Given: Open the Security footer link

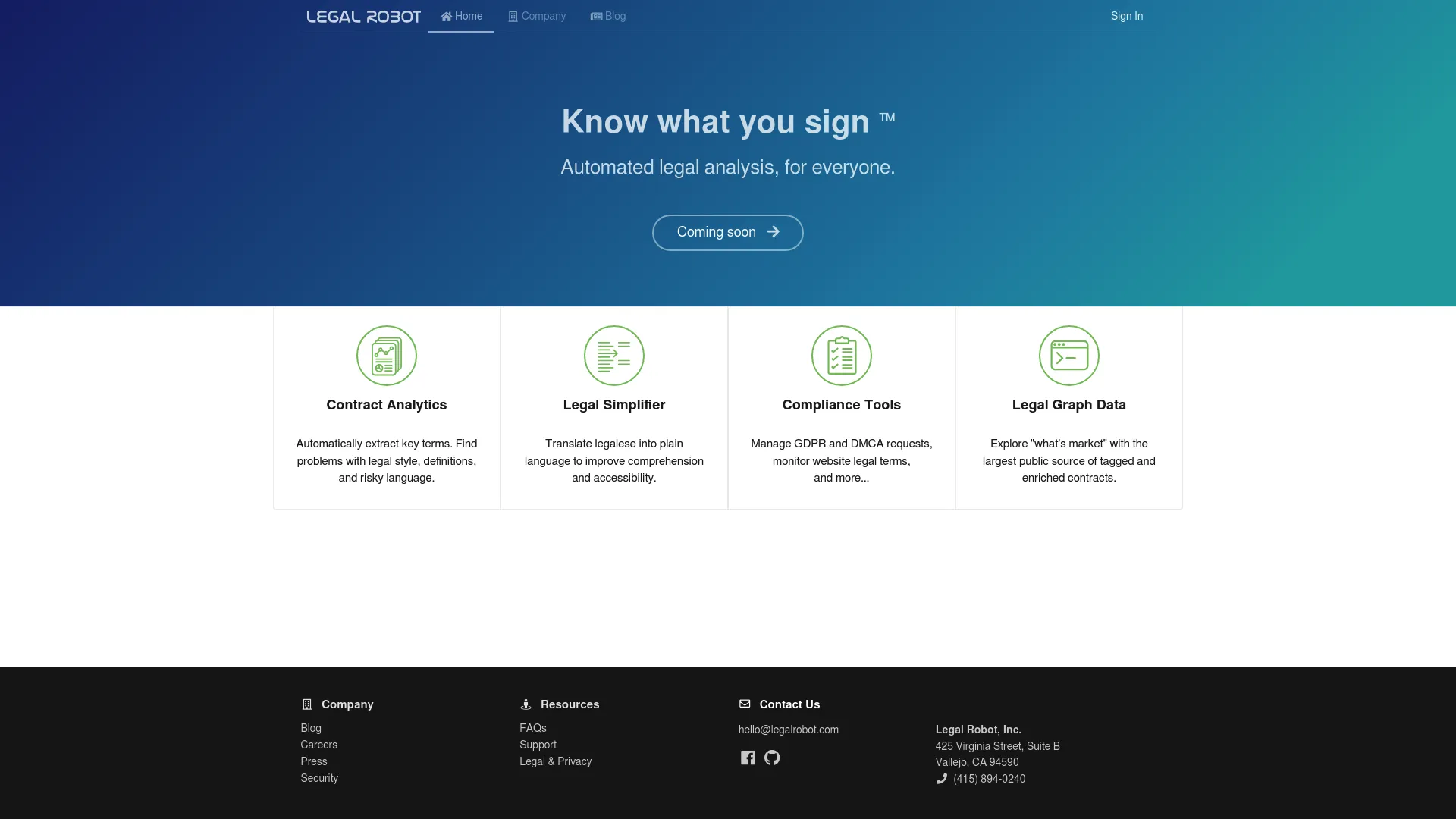Looking at the screenshot, I should [x=319, y=778].
